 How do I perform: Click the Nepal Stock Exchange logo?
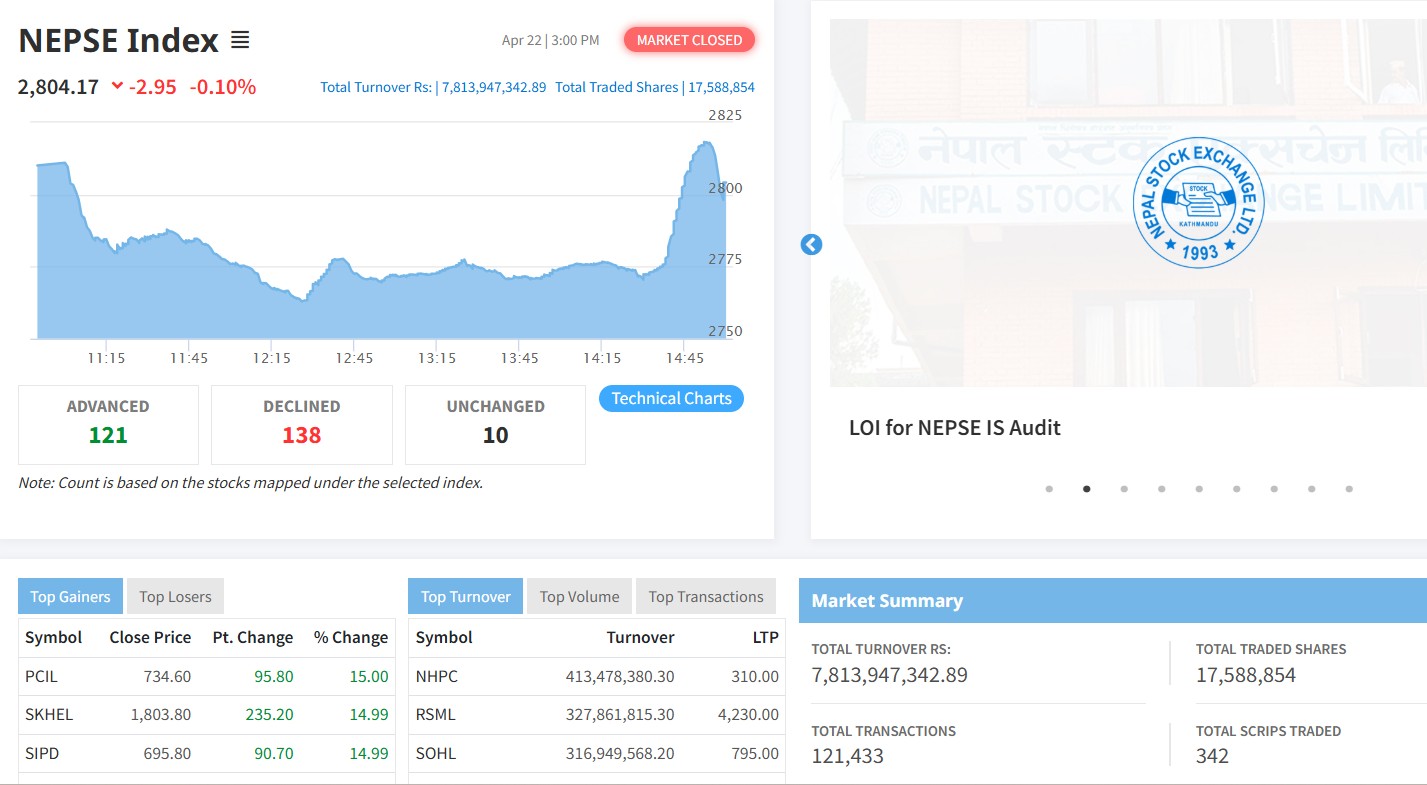[1198, 203]
